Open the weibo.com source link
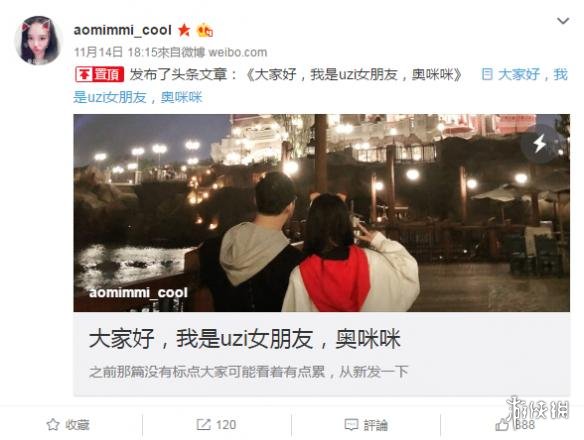 (238, 52)
